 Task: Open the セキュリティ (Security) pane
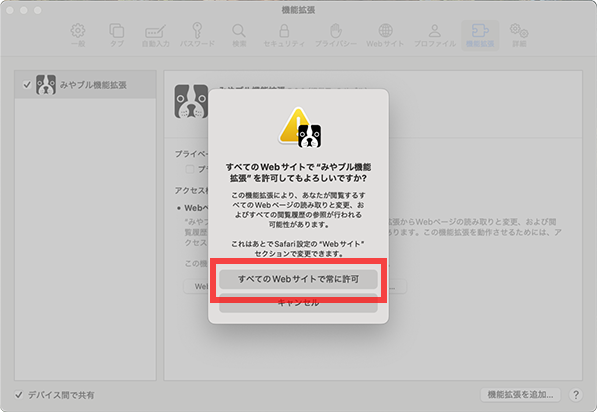click(x=284, y=35)
